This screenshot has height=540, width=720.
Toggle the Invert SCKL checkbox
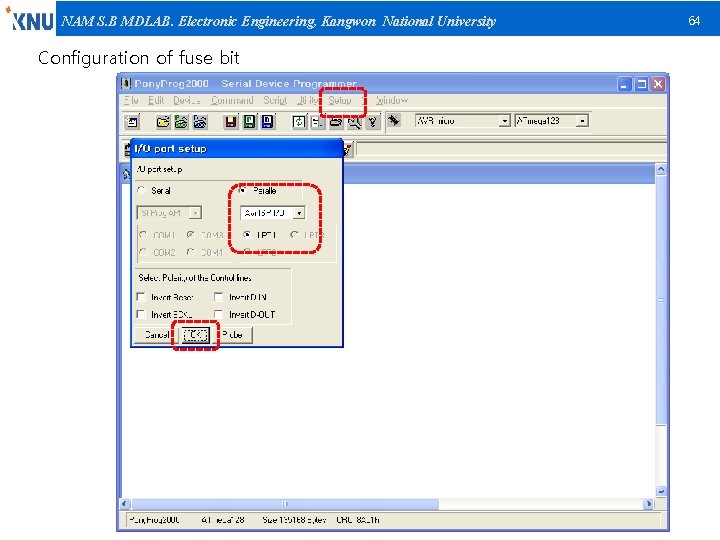pyautogui.click(x=141, y=314)
